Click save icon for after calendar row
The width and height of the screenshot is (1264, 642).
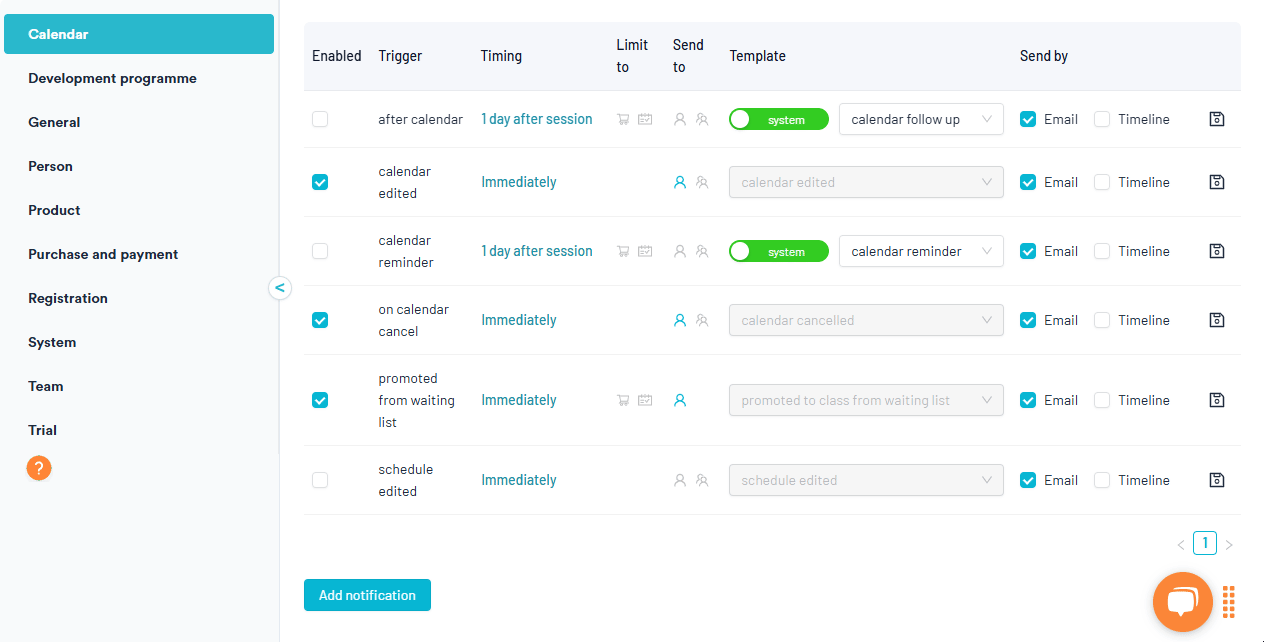(1216, 119)
